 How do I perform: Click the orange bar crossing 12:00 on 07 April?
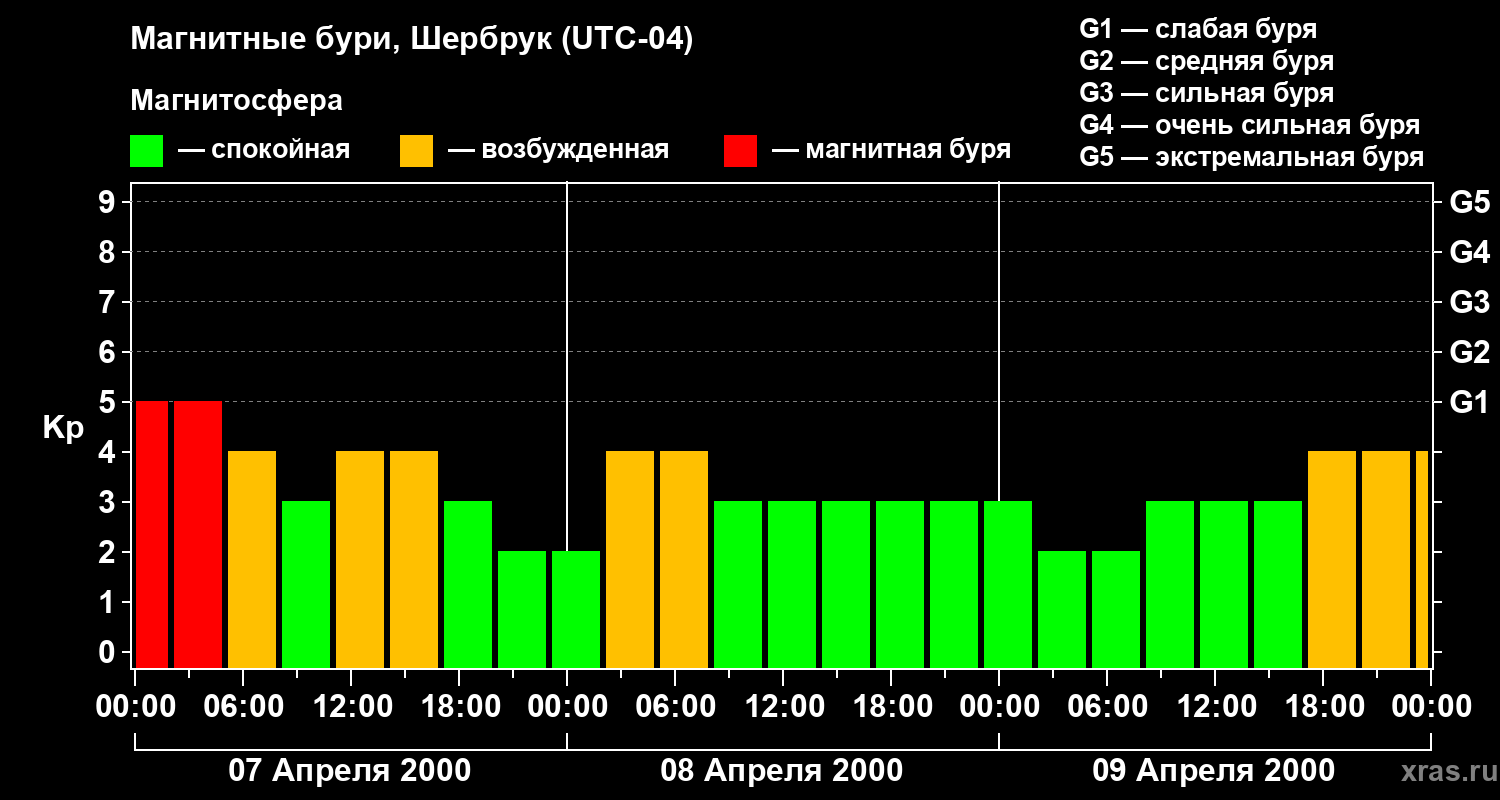point(360,559)
